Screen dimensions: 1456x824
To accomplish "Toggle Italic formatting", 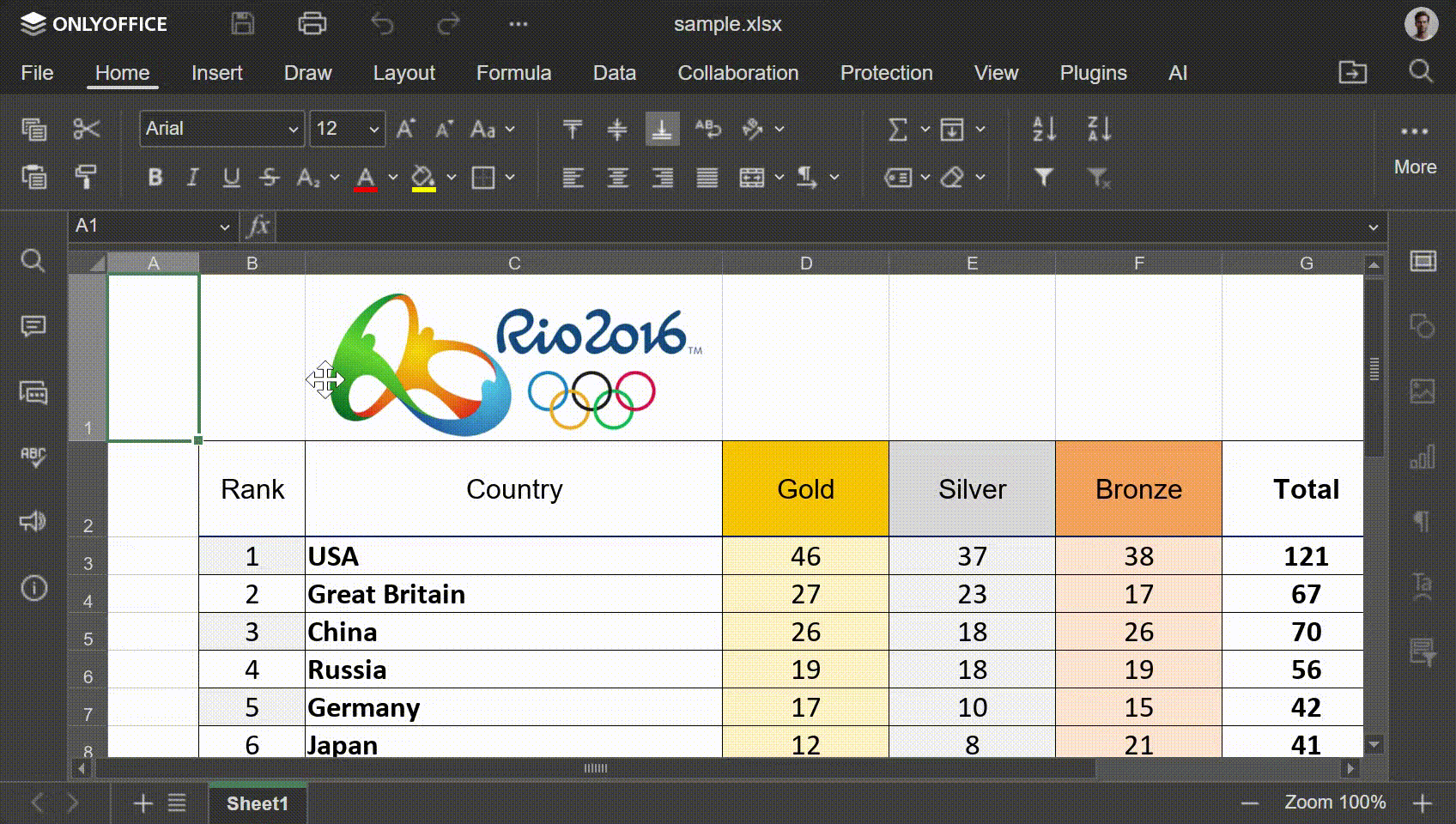I will pyautogui.click(x=192, y=177).
